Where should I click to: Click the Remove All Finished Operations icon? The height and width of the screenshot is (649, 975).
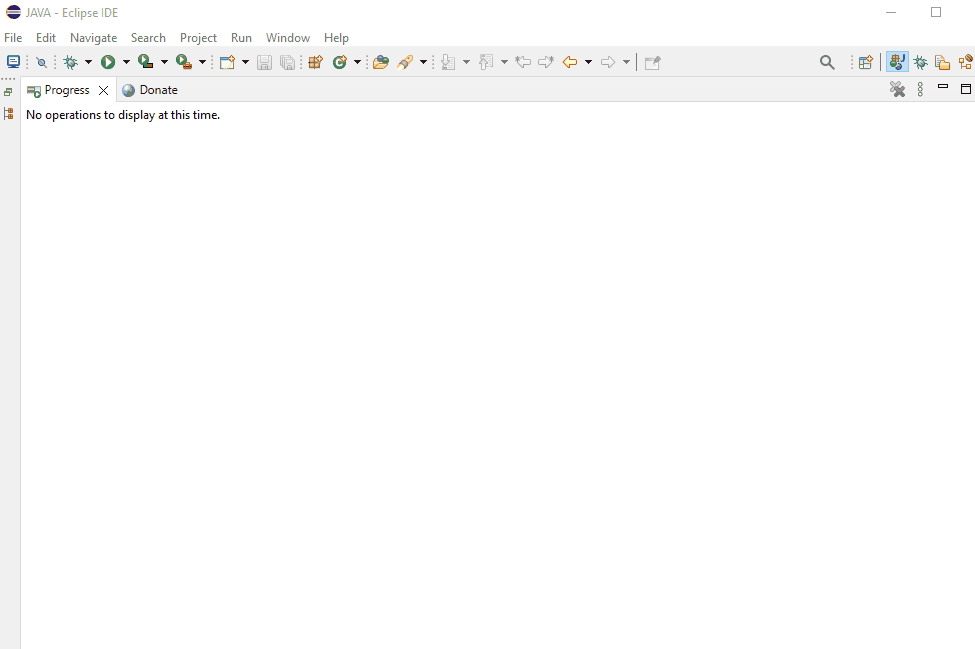[897, 90]
